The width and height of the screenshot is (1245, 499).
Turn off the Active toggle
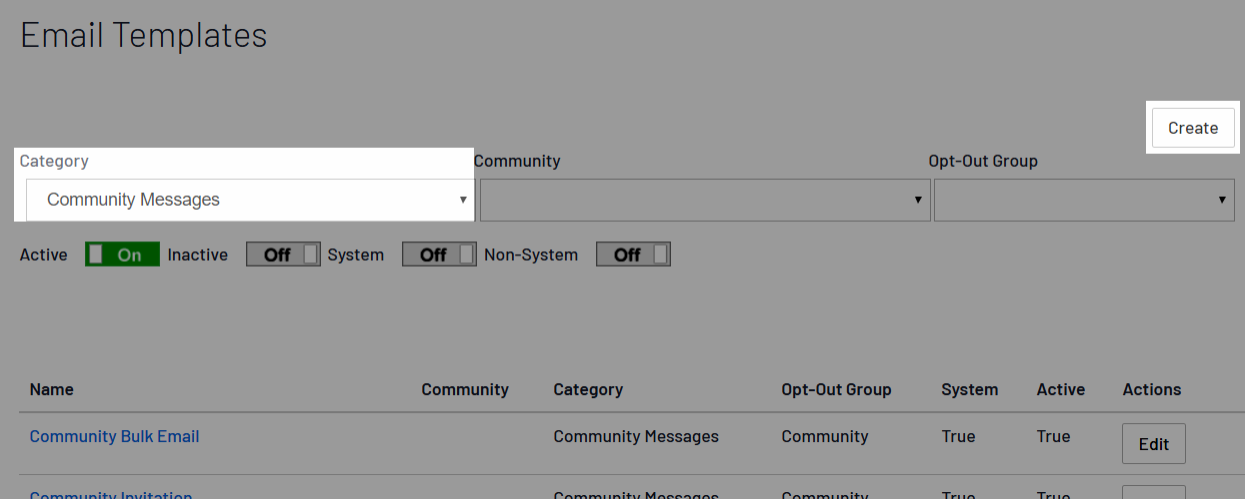tap(122, 255)
